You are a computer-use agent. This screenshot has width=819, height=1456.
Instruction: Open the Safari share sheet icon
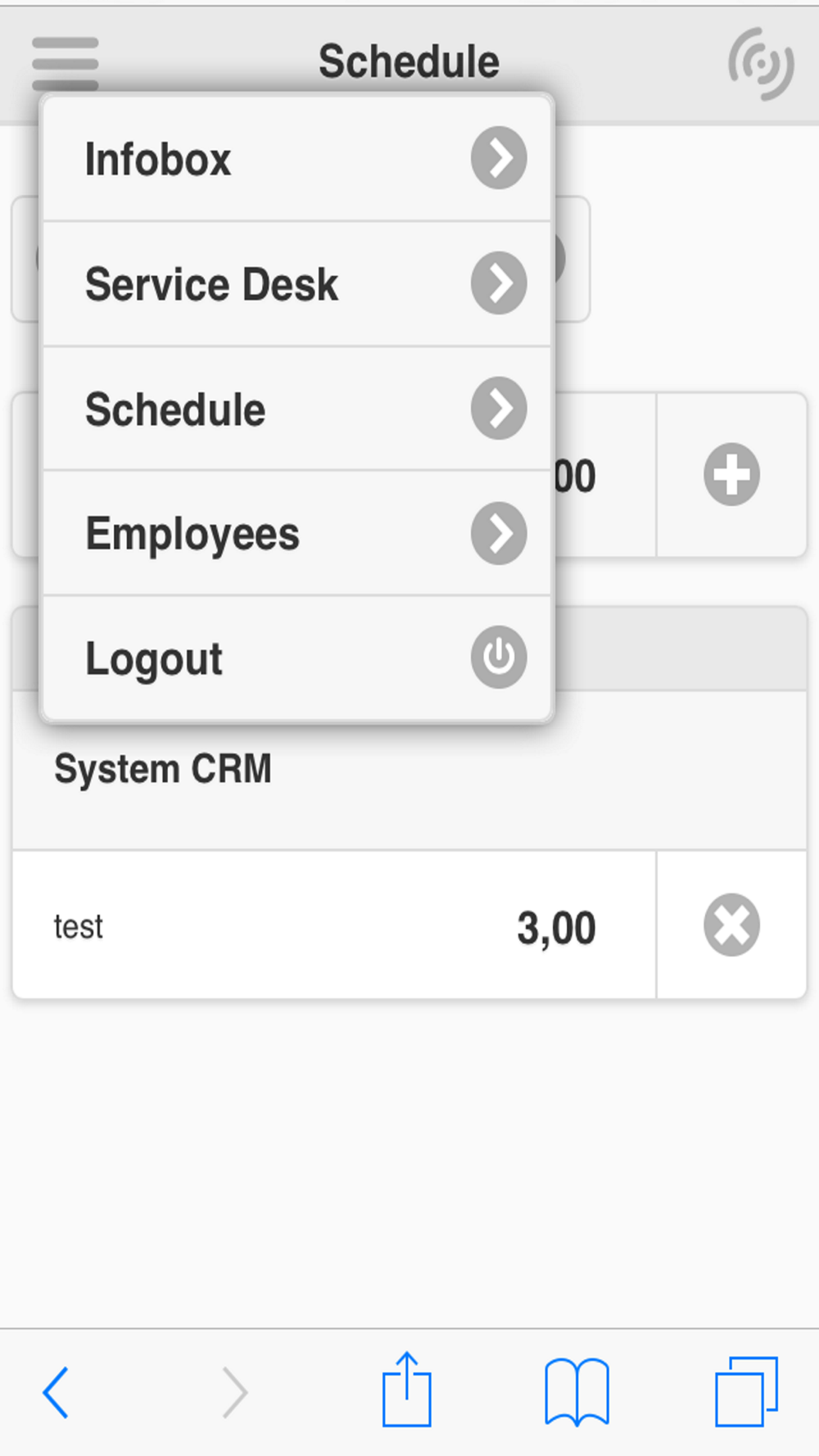point(406,1390)
